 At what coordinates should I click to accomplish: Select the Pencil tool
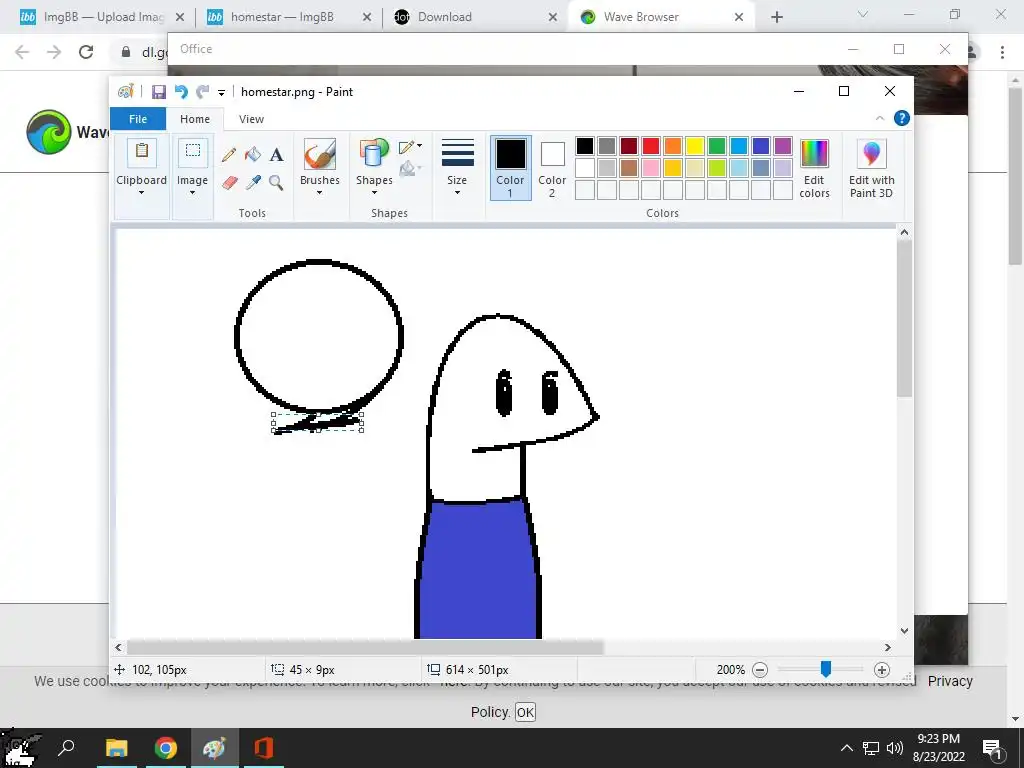[x=229, y=155]
